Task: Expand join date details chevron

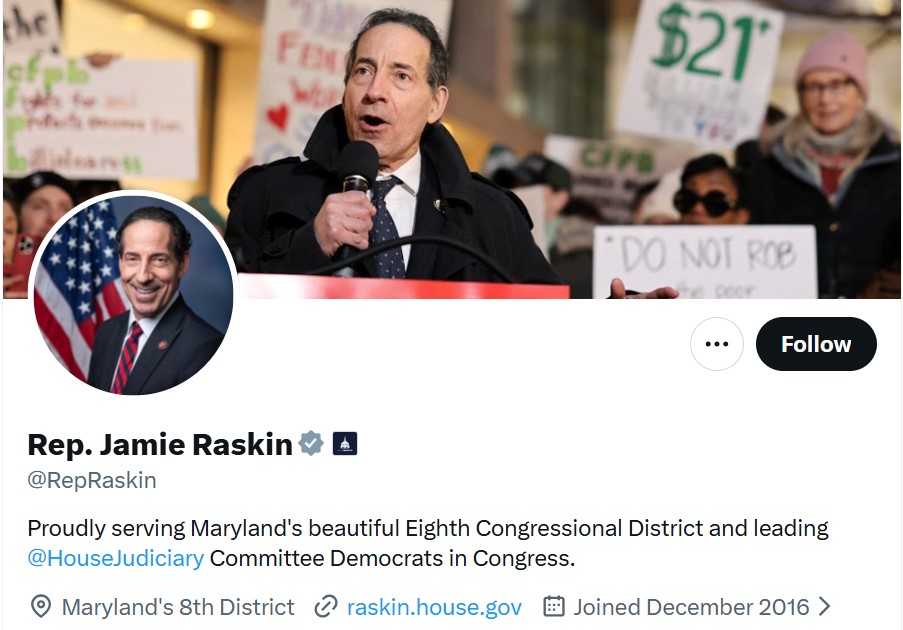Action: click(825, 606)
